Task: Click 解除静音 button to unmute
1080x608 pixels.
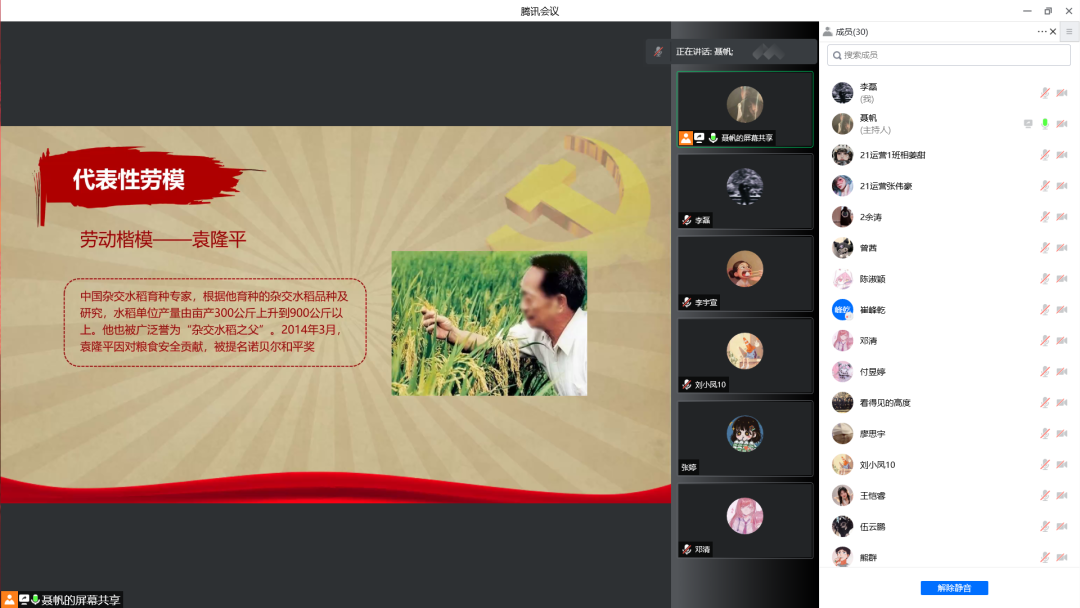Action: pyautogui.click(x=953, y=588)
